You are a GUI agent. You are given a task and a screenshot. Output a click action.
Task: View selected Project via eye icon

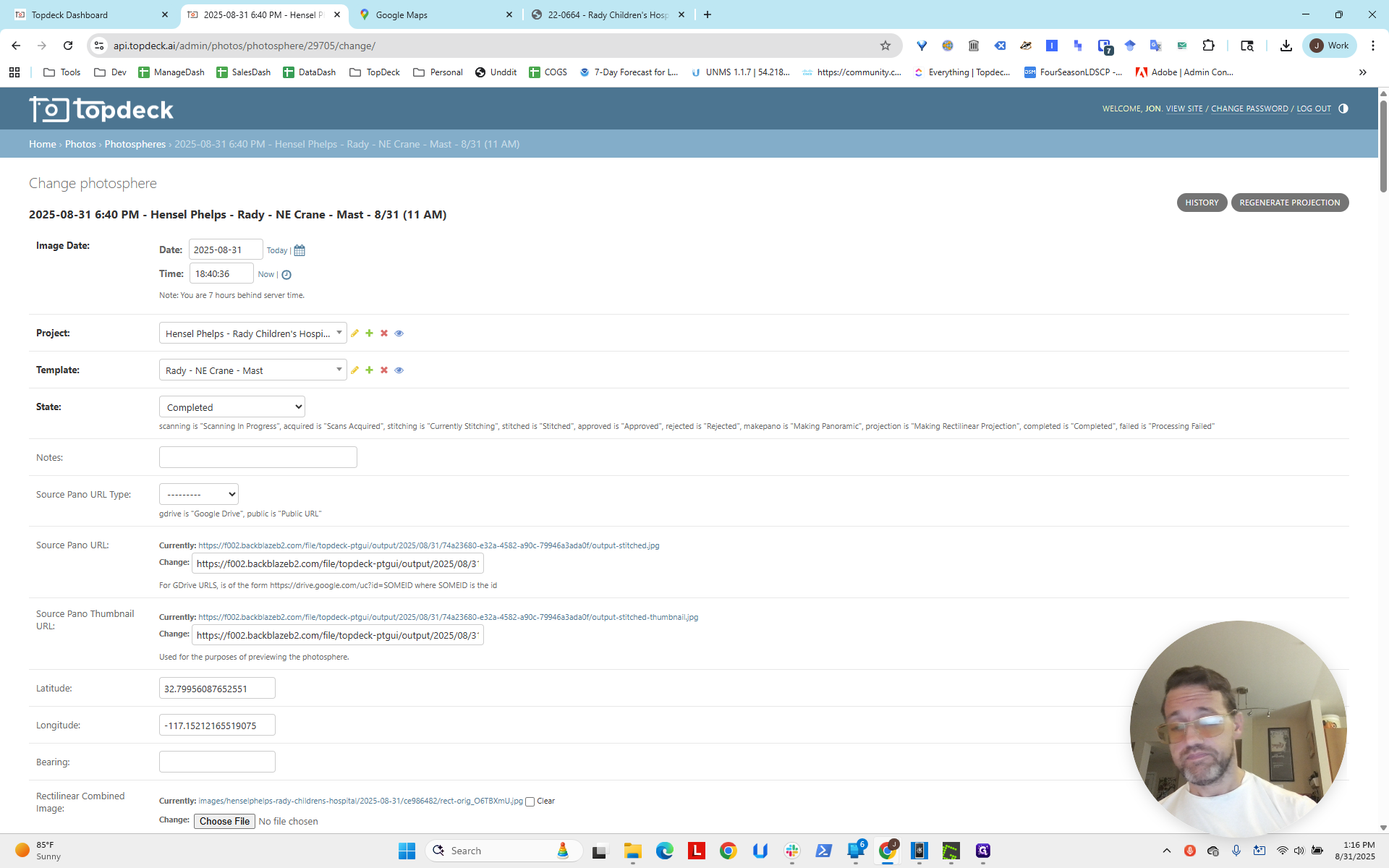tap(399, 333)
